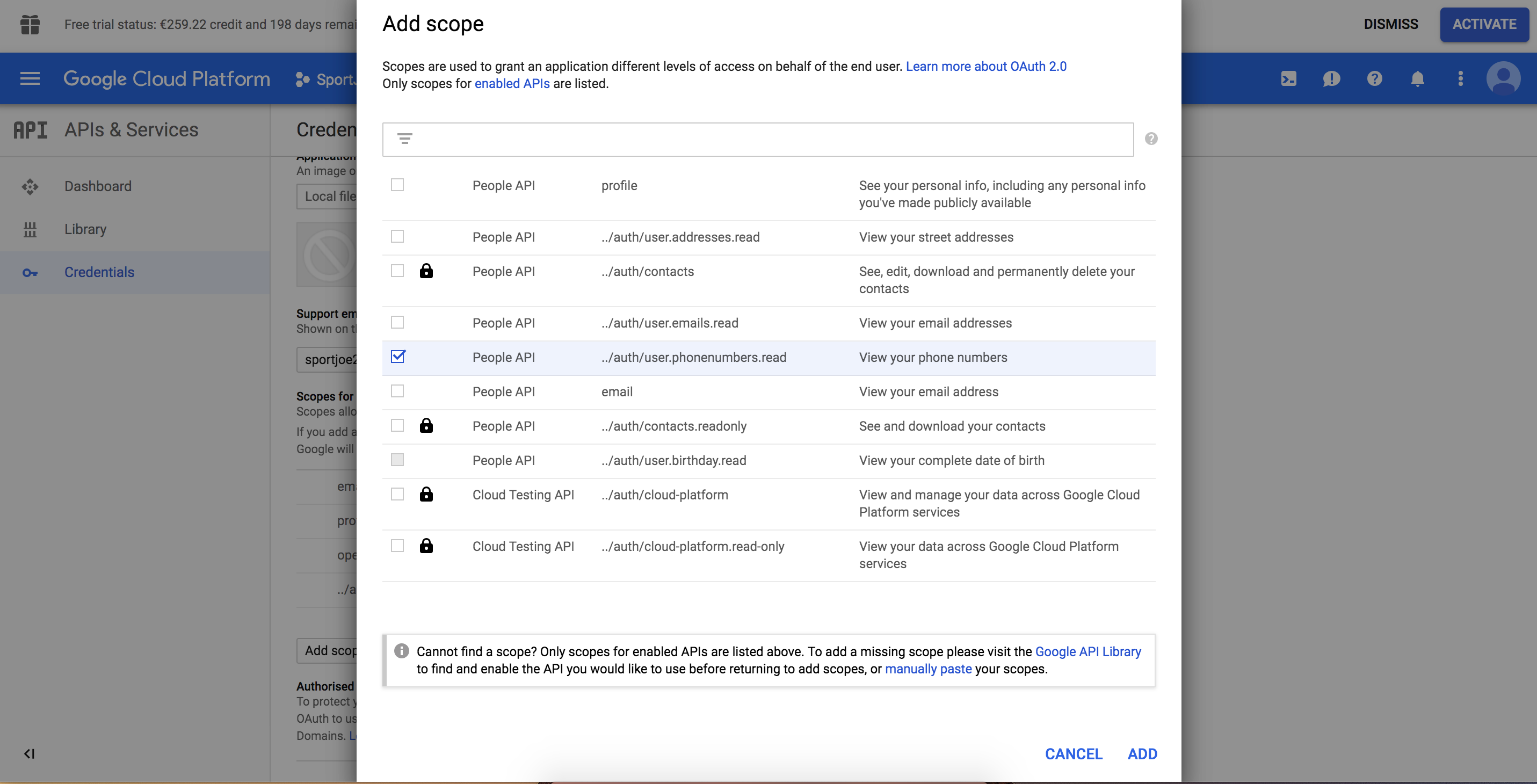Click the APIs & Services heading
This screenshot has height=784, width=1537.
(131, 130)
